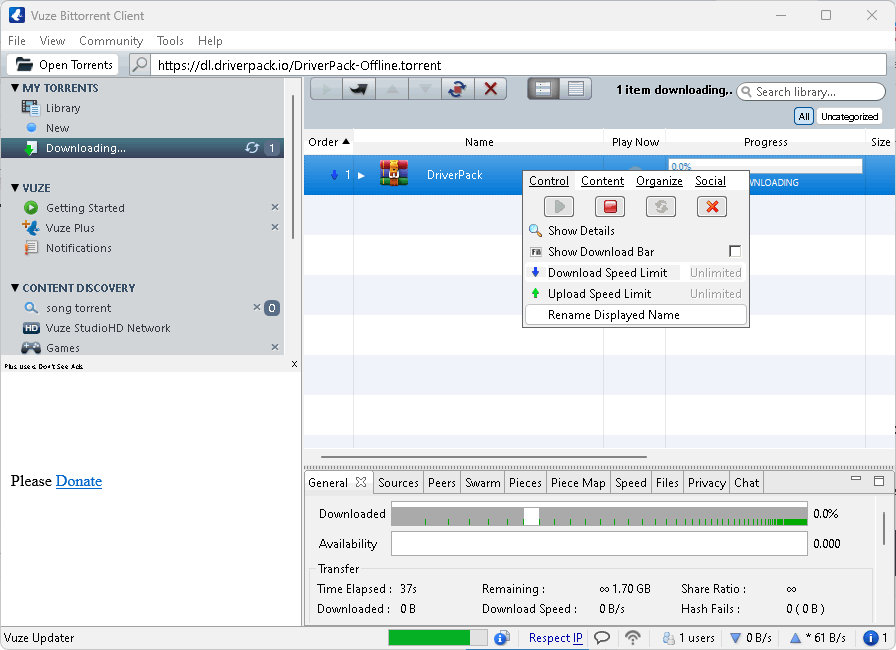This screenshot has width=896, height=650.
Task: Click the red X delete button in popup
Action: [712, 206]
